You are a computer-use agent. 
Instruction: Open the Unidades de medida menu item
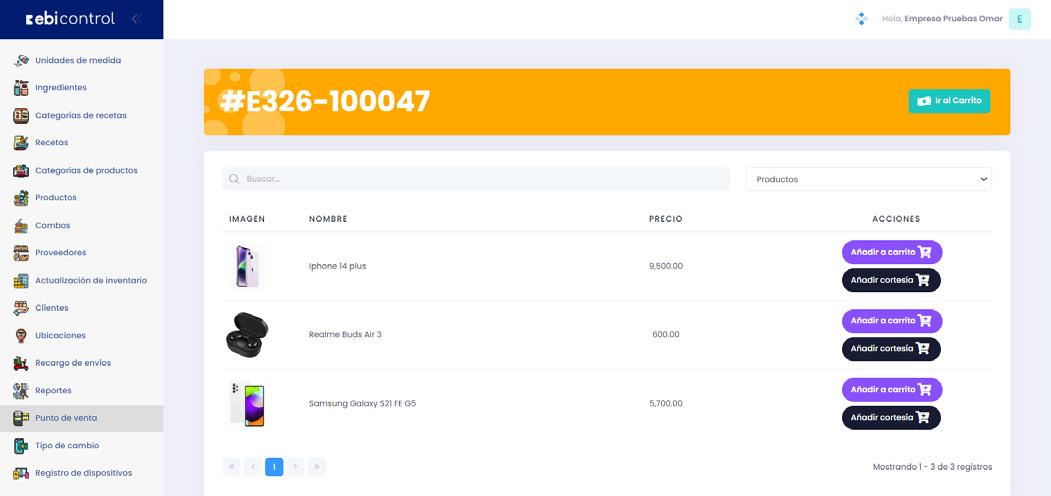click(x=78, y=60)
